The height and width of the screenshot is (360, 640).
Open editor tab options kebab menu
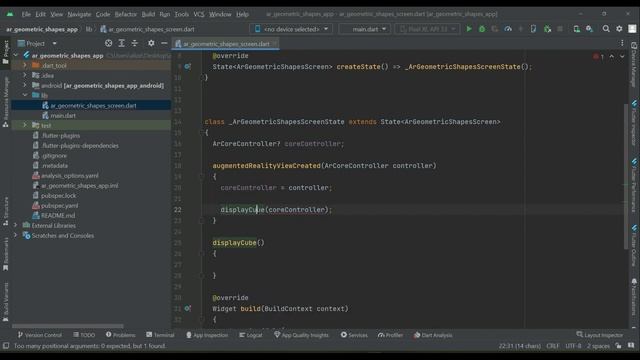(x=622, y=43)
